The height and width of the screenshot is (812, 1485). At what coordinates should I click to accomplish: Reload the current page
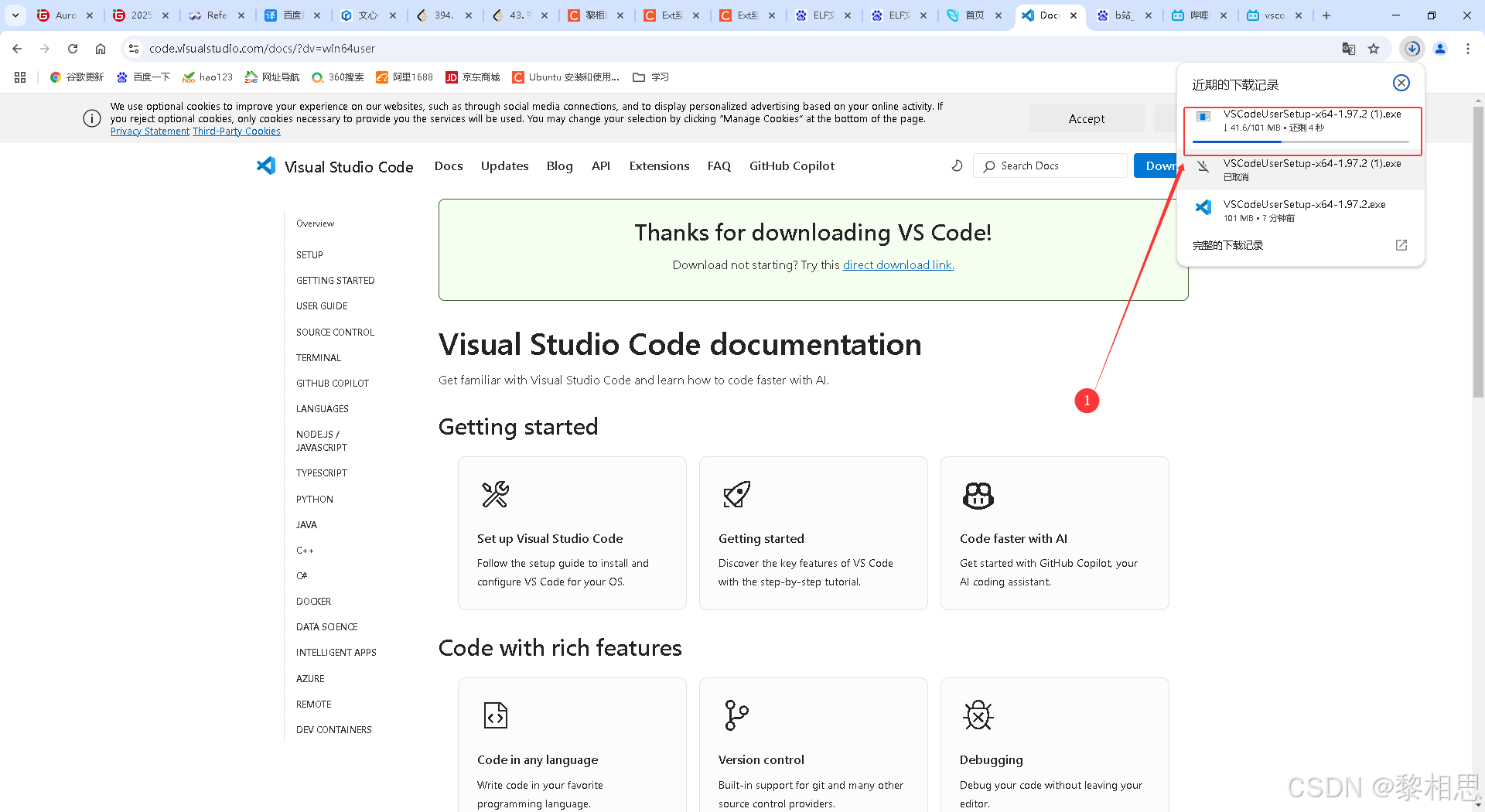point(73,48)
